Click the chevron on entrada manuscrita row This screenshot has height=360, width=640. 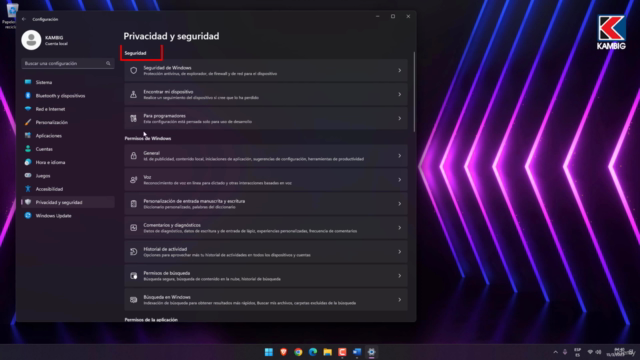[400, 204]
